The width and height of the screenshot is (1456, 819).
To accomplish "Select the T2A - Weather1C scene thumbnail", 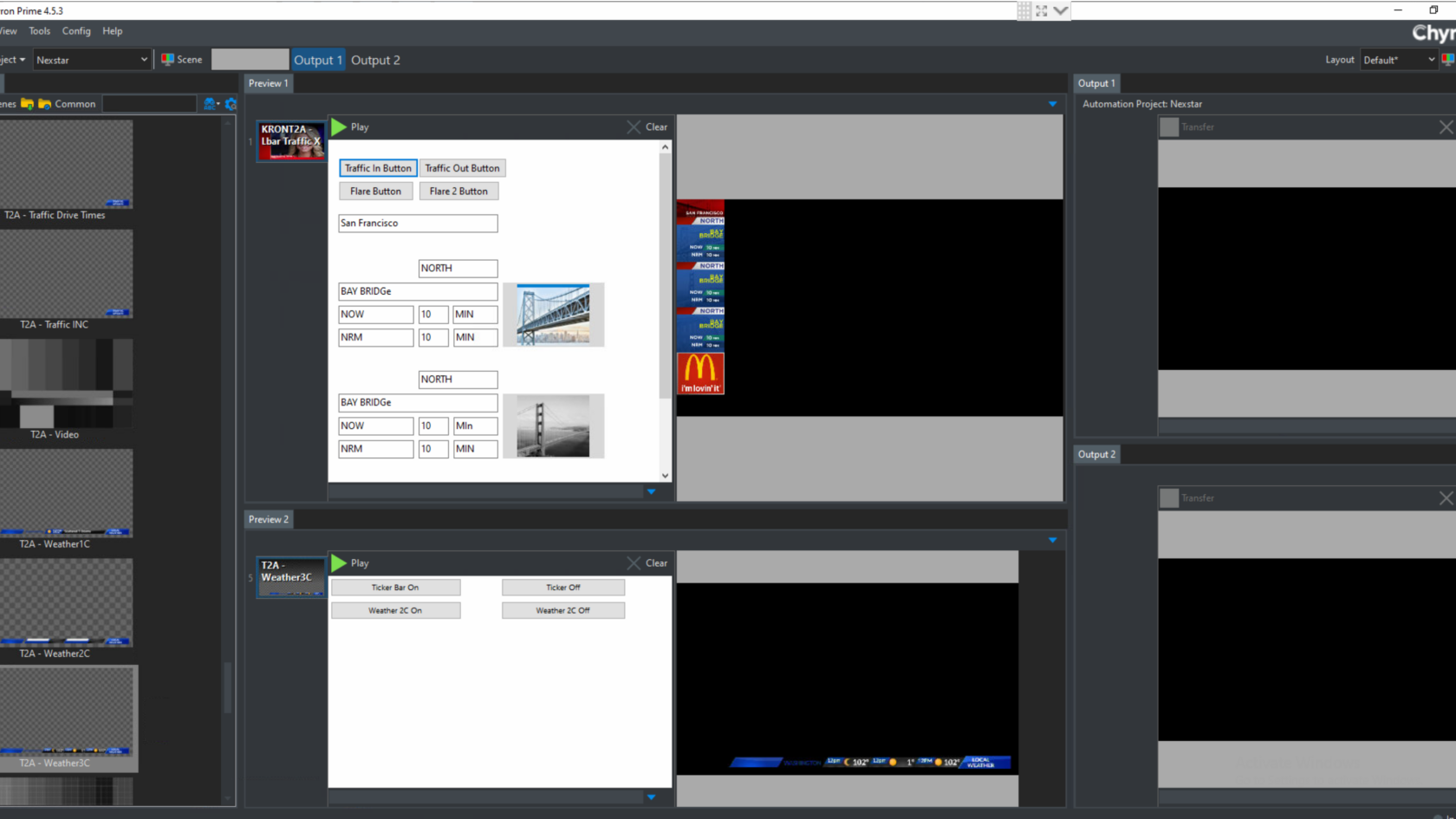I will (x=67, y=494).
